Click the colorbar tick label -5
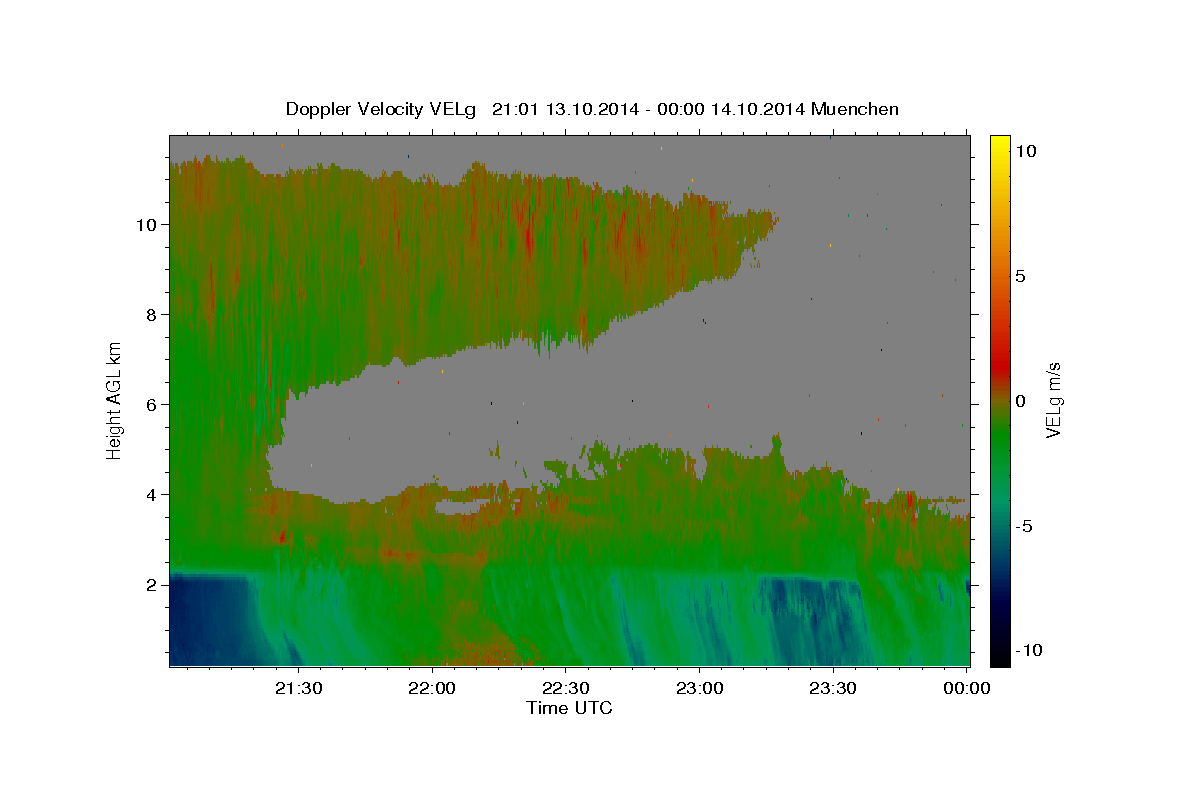 [1022, 526]
